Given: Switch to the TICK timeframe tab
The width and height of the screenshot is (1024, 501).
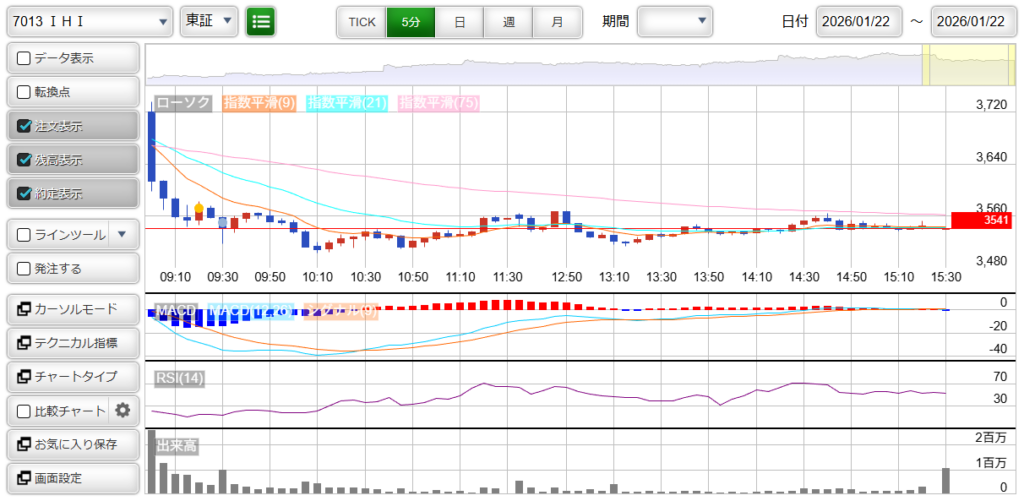Looking at the screenshot, I should point(361,21).
